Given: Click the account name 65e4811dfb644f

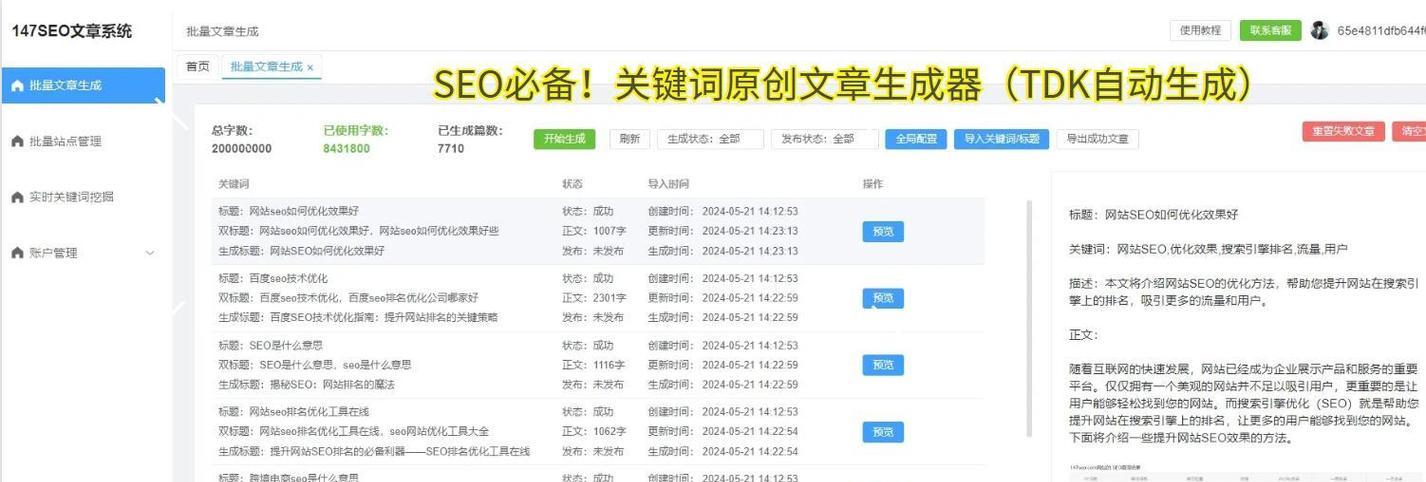Looking at the screenshot, I should click(x=1381, y=31).
